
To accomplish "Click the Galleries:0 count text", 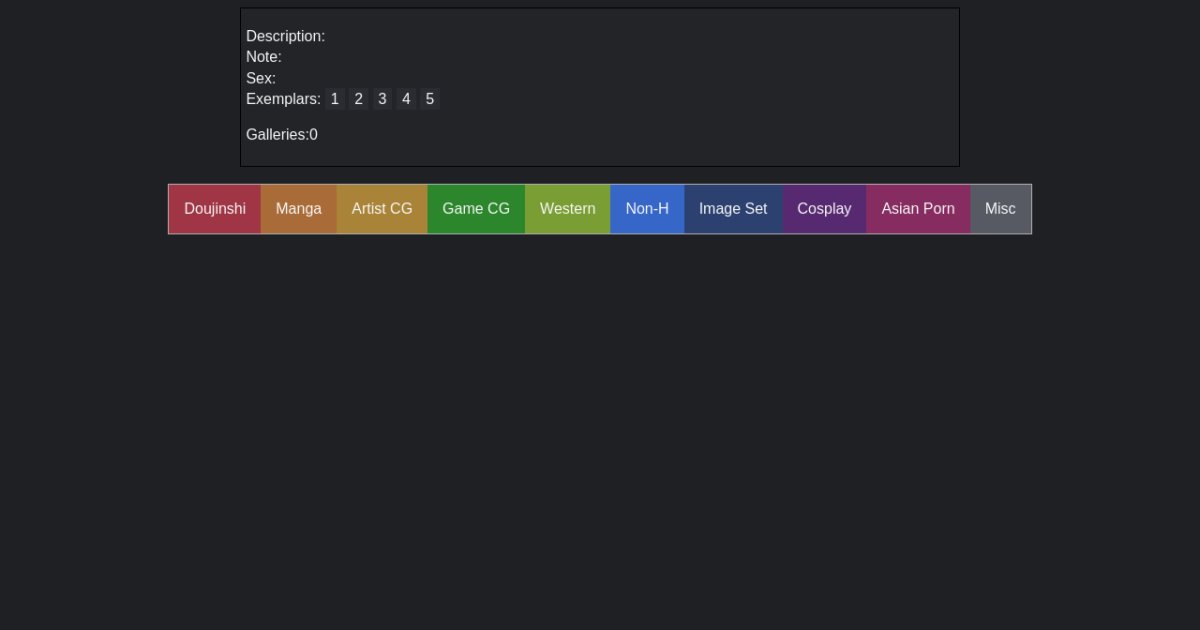I will click(x=282, y=135).
